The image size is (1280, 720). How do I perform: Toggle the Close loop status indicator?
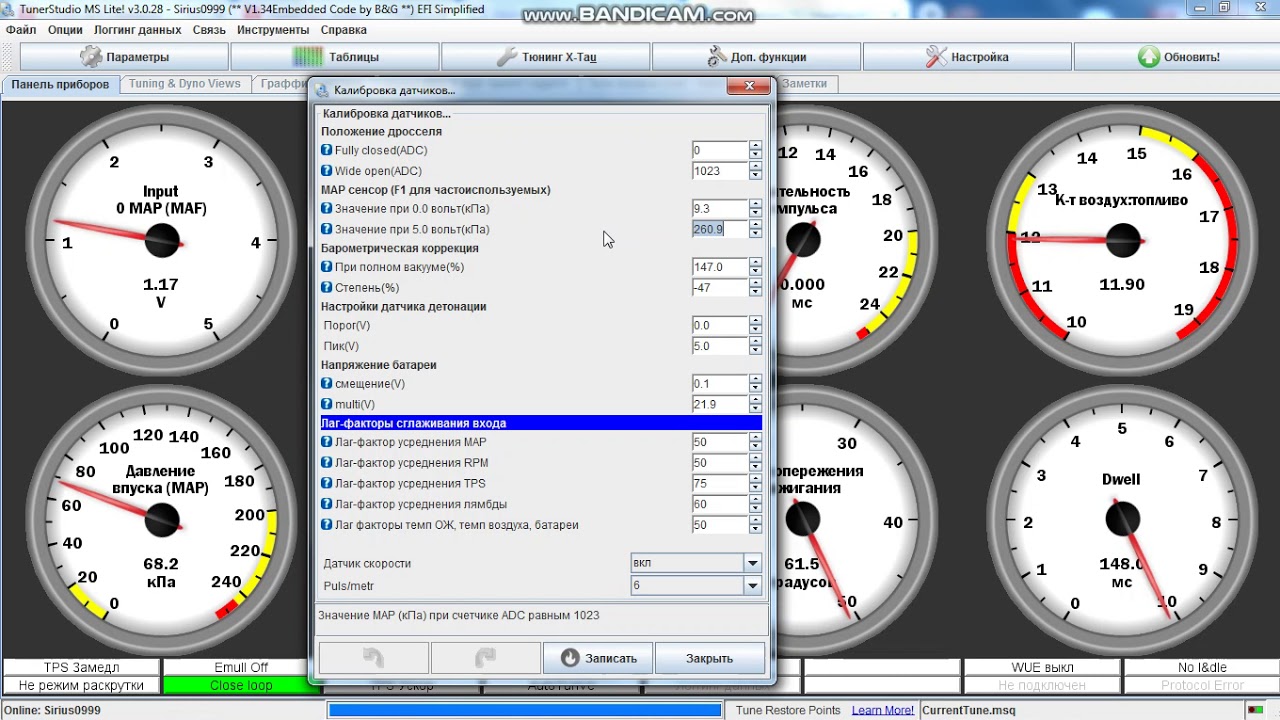tap(241, 686)
